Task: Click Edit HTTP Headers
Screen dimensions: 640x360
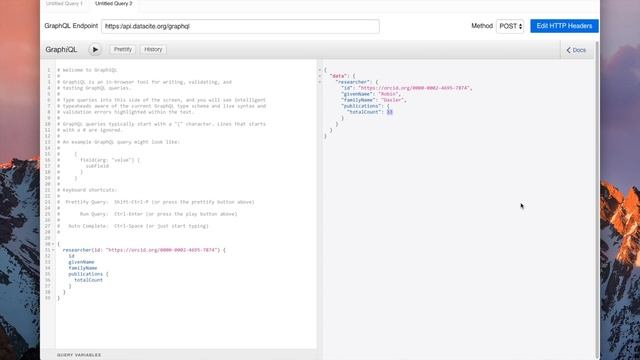Action: pos(564,26)
